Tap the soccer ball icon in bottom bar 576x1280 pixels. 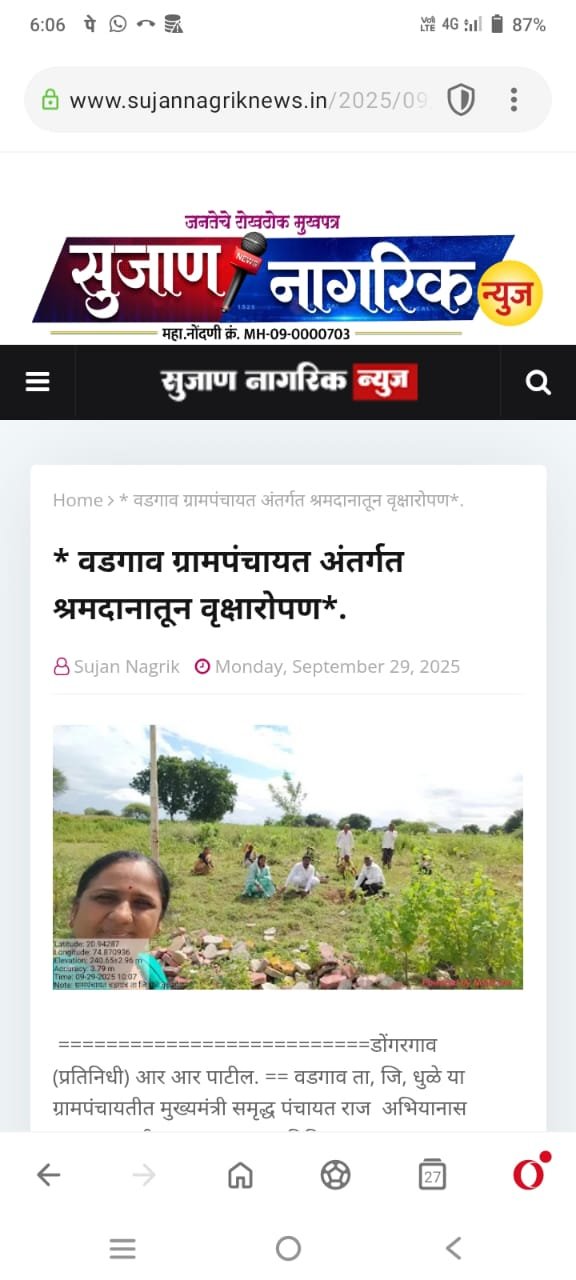335,1175
